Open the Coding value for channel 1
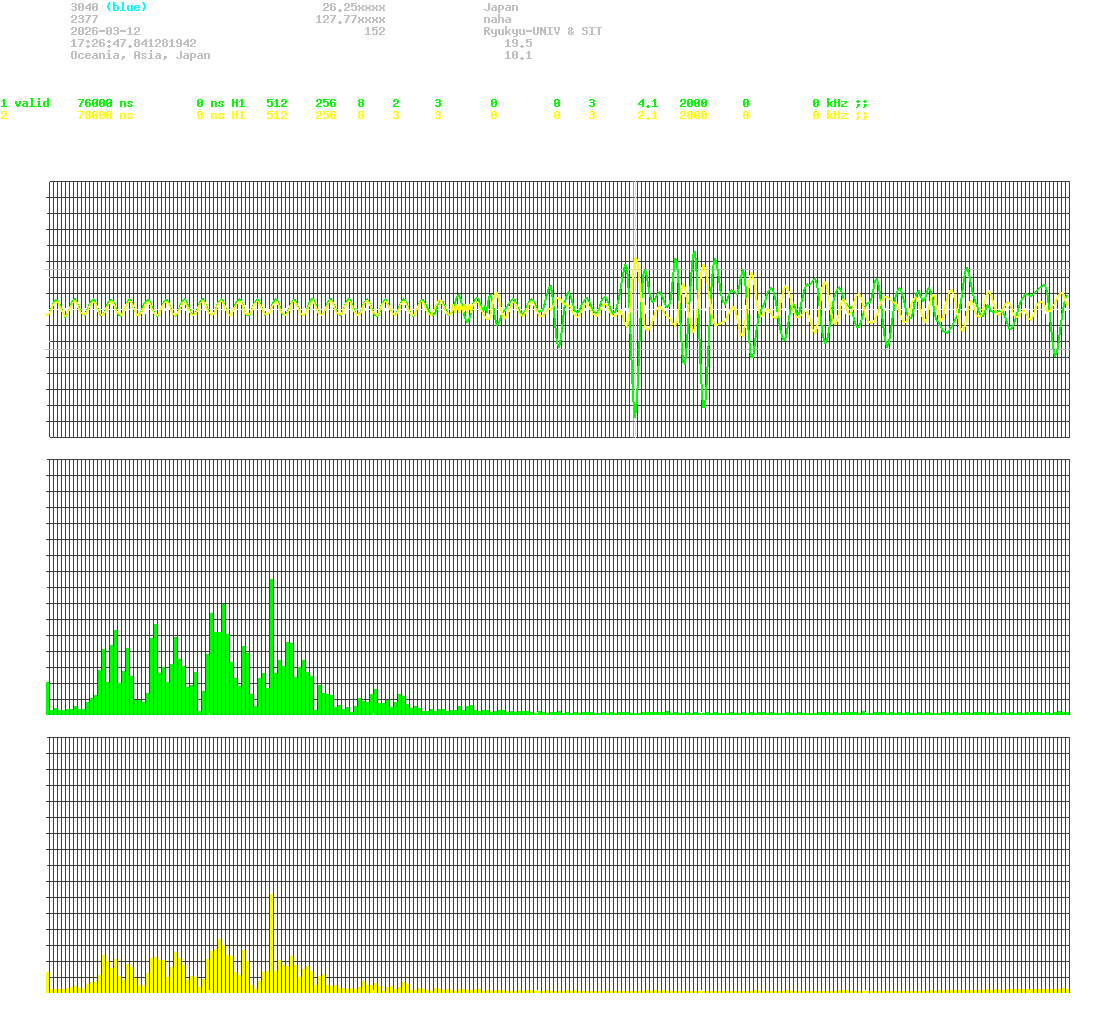 point(591,103)
